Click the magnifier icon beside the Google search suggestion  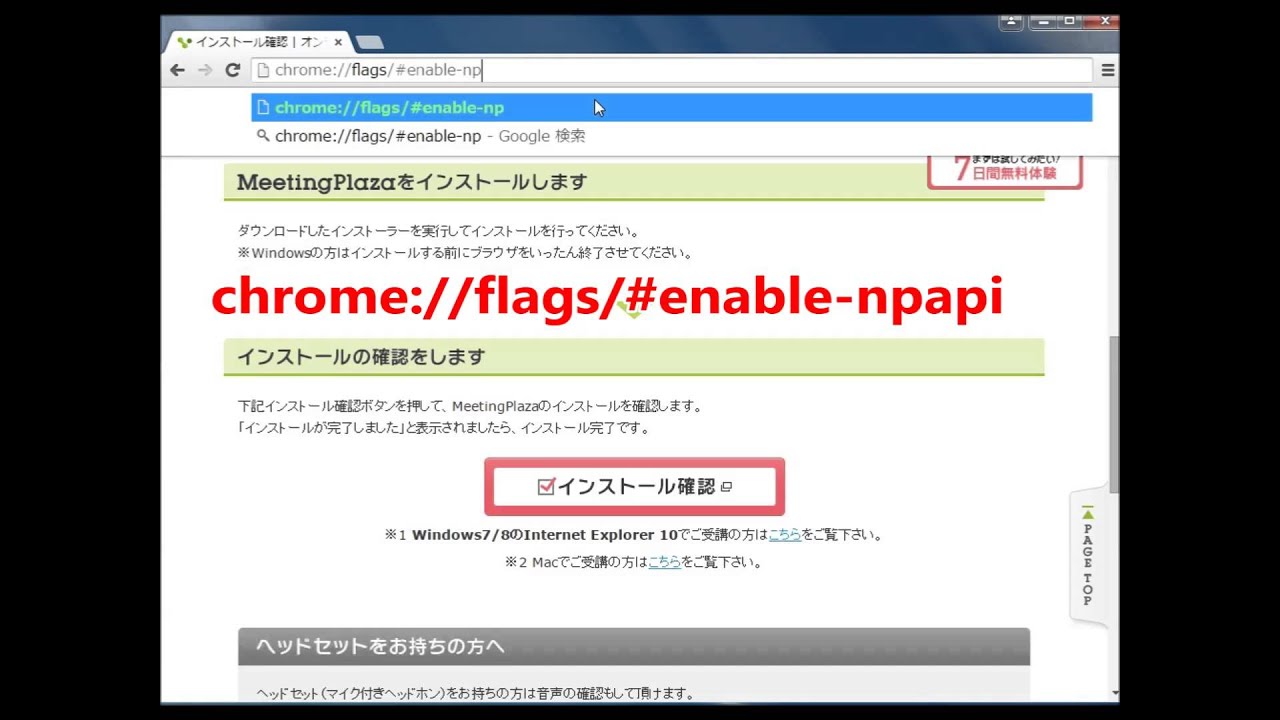click(x=263, y=135)
